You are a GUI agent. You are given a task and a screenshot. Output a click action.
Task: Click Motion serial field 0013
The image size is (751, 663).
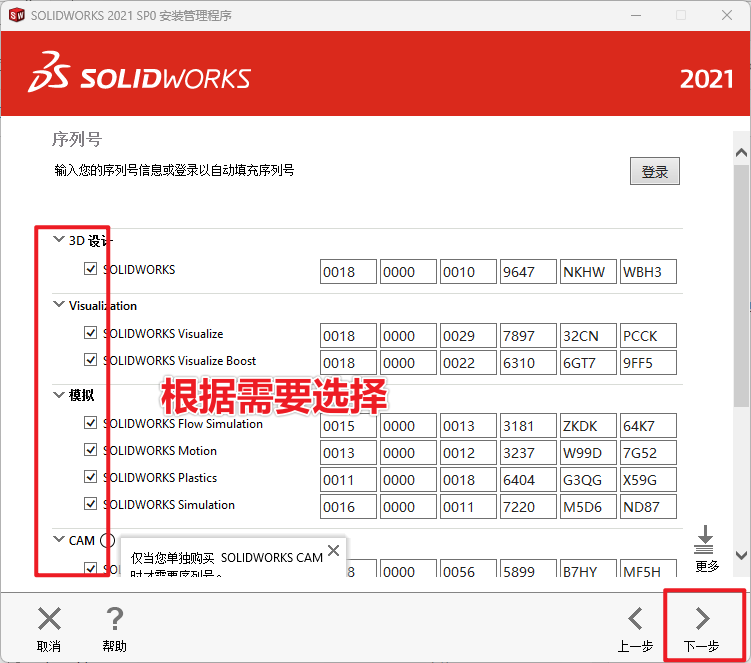tap(348, 453)
